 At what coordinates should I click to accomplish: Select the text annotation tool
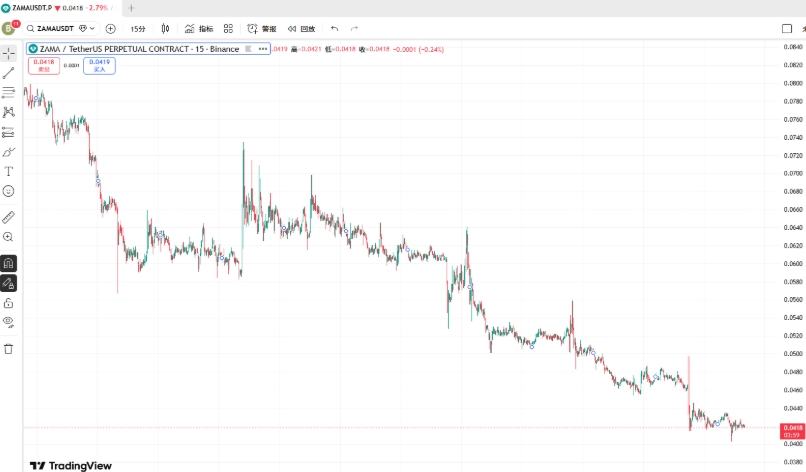(8, 171)
